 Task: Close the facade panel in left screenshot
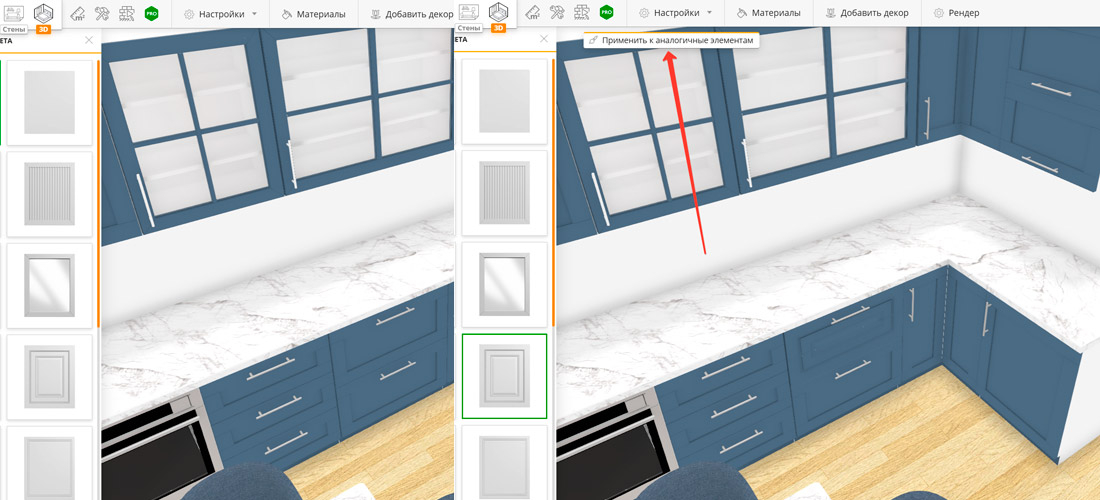[x=88, y=40]
